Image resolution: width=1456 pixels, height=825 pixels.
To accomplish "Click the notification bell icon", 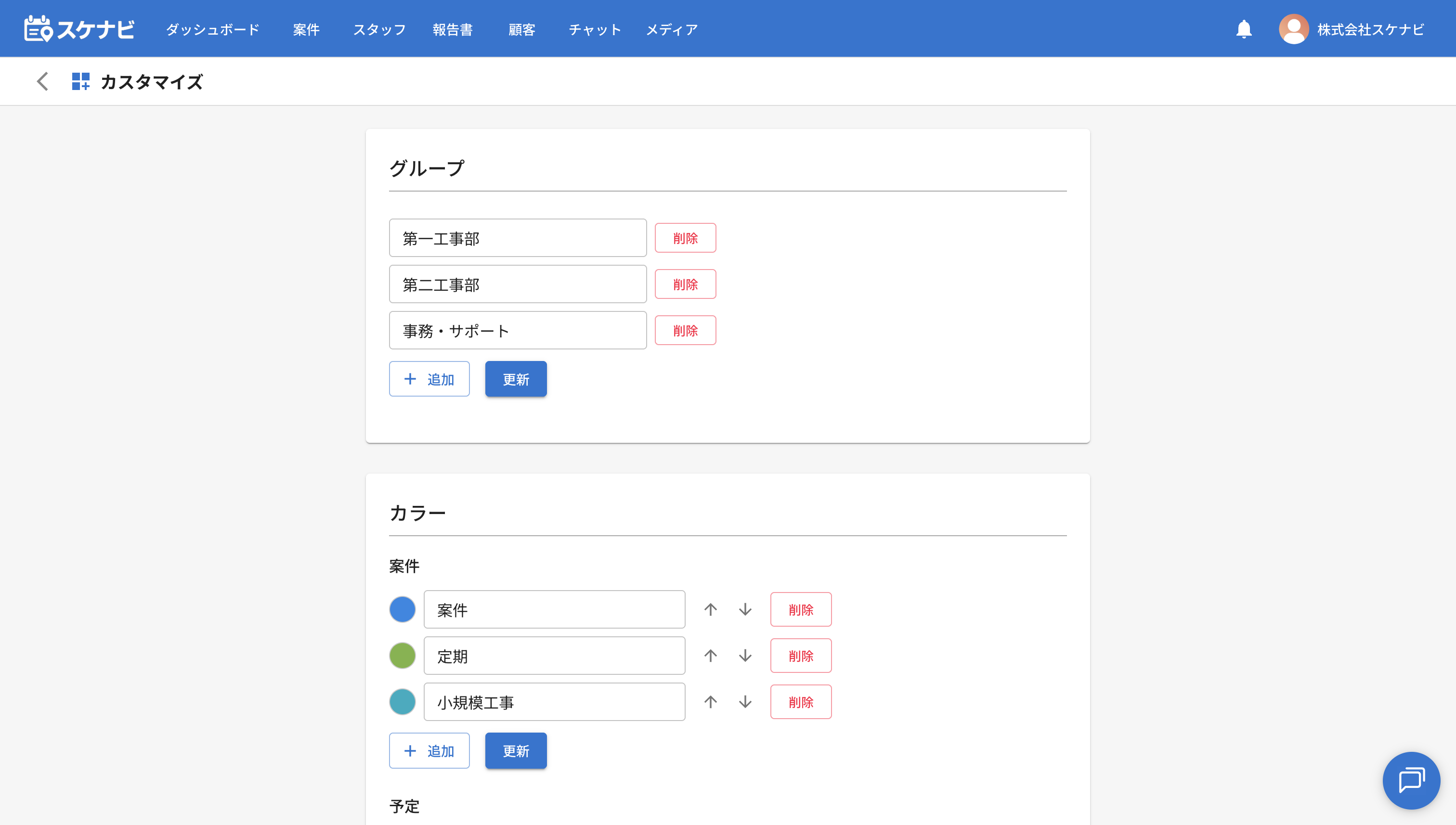I will [1244, 29].
